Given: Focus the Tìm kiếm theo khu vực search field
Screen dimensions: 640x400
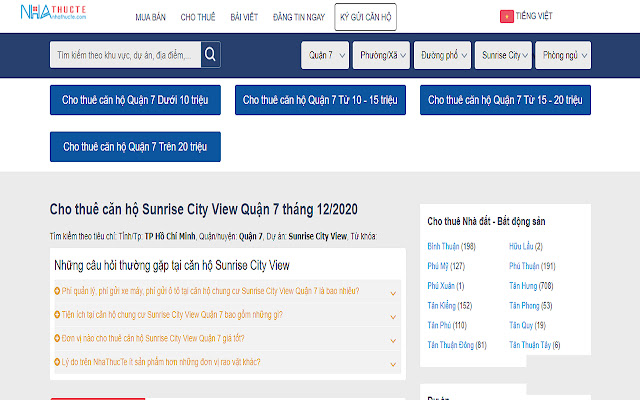Looking at the screenshot, I should 125,55.
